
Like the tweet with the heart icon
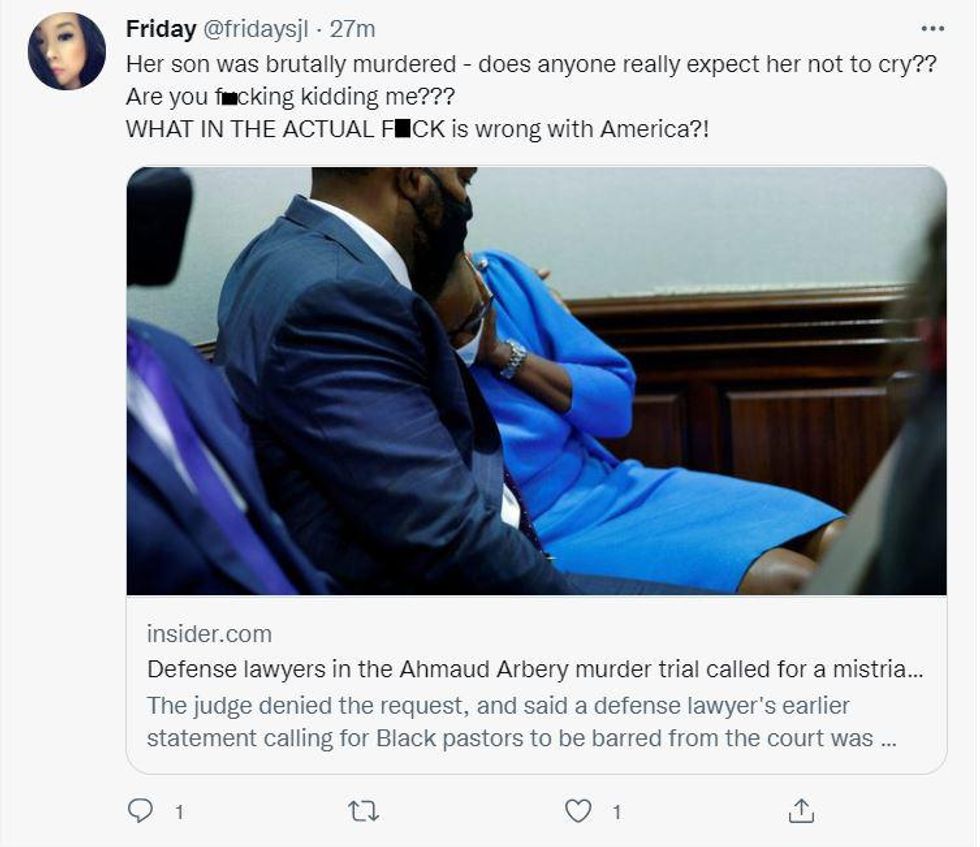(x=578, y=811)
